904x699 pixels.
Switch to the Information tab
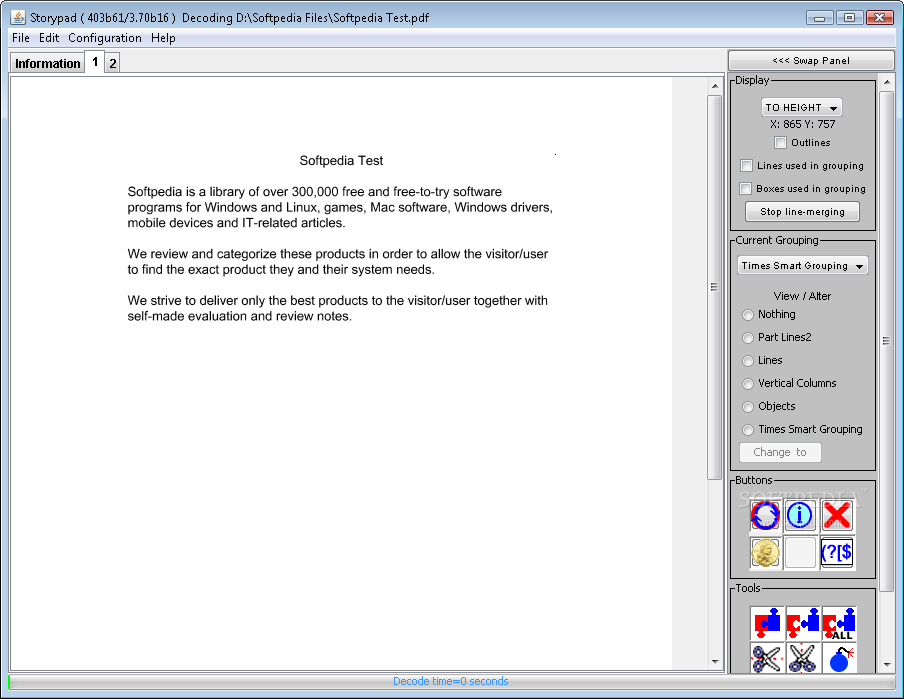pos(47,63)
